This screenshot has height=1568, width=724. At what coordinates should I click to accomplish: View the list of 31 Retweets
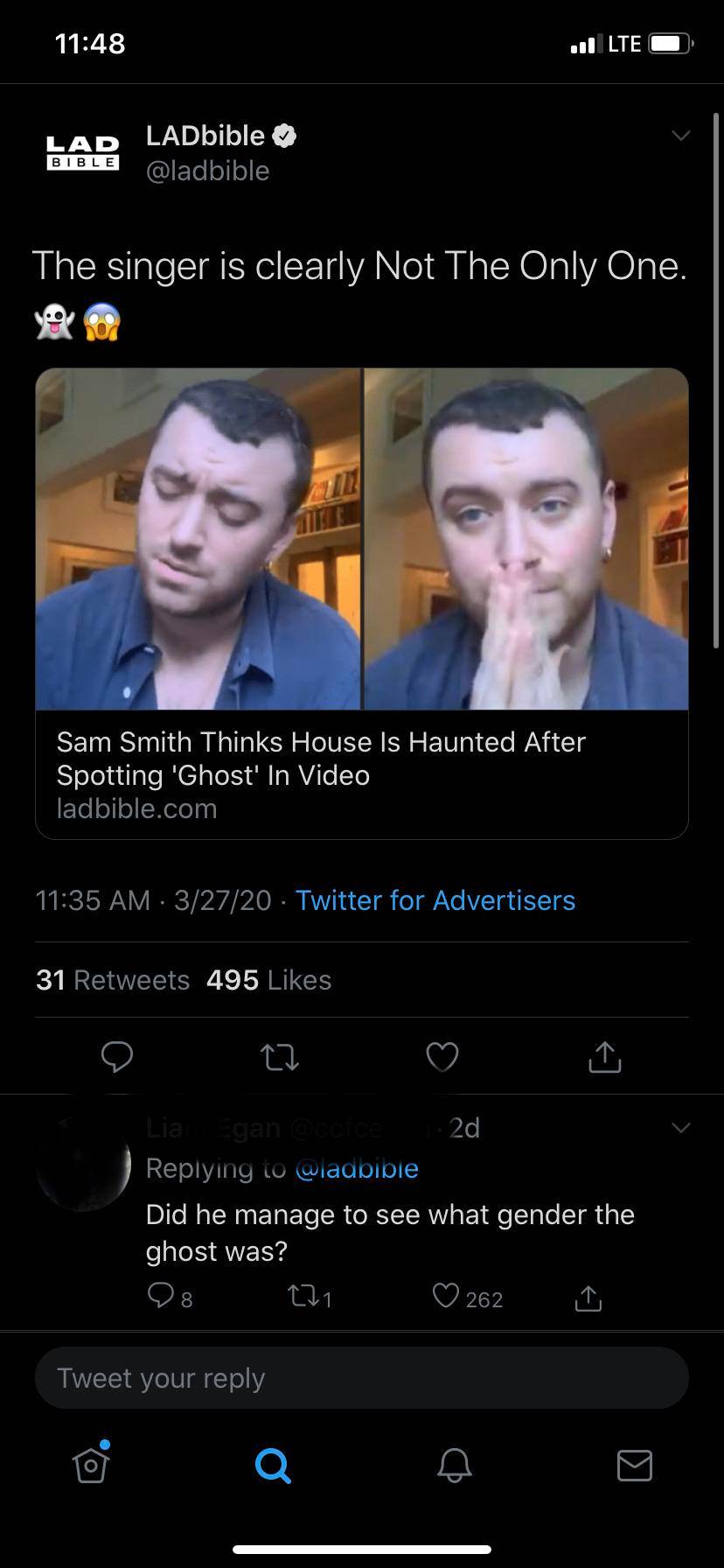tap(113, 980)
